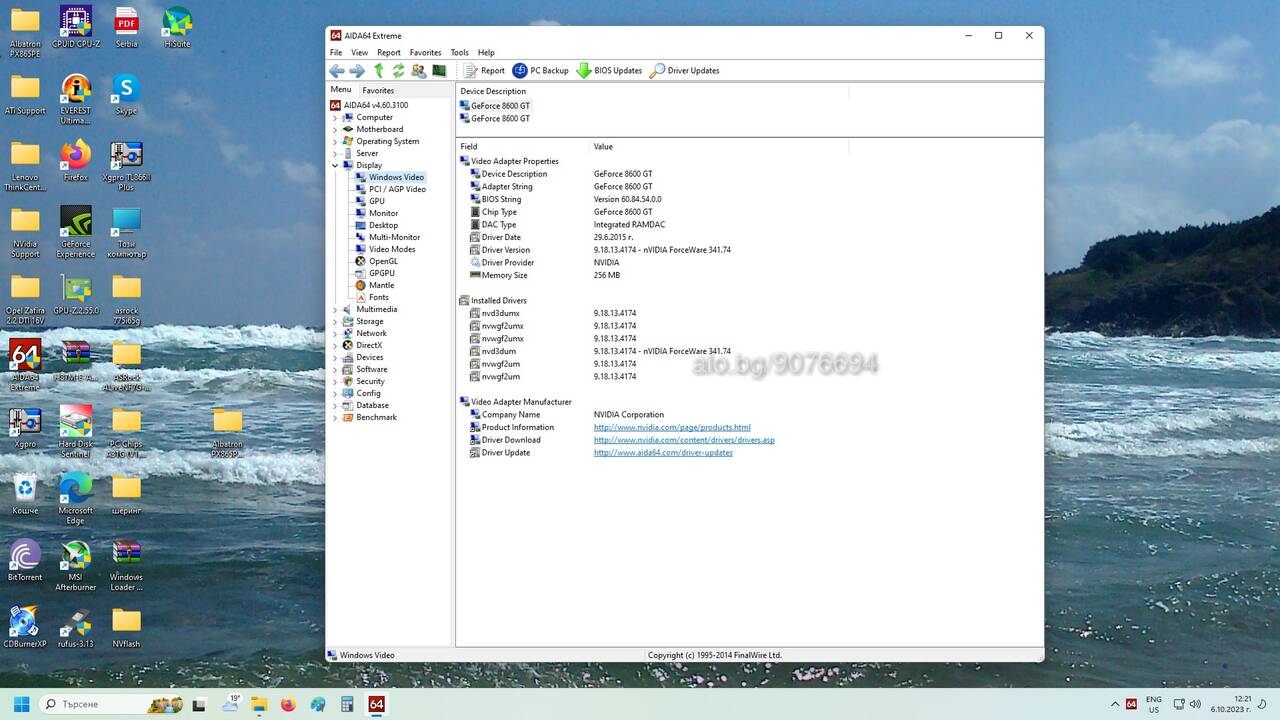
Task: Open the GeForce Experience desktop icon
Action: pos(76,233)
